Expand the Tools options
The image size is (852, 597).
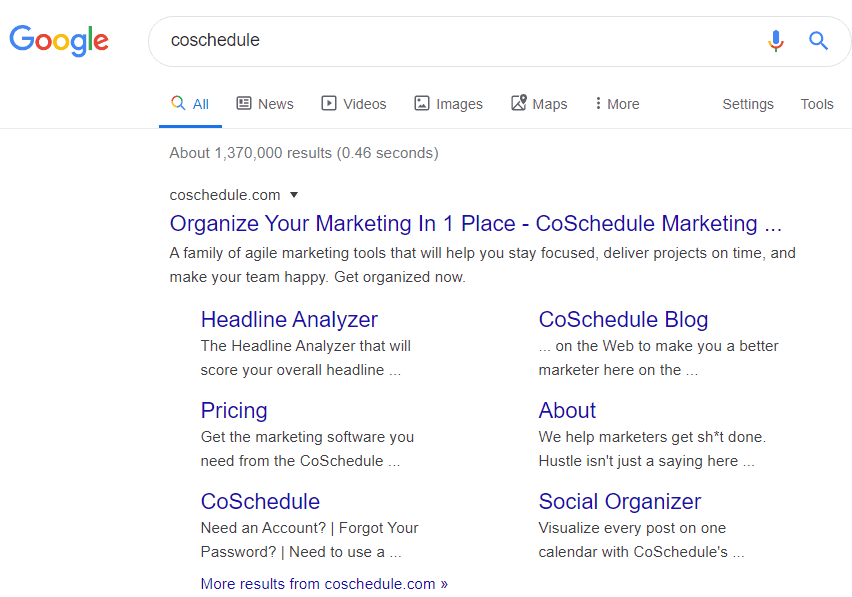817,103
